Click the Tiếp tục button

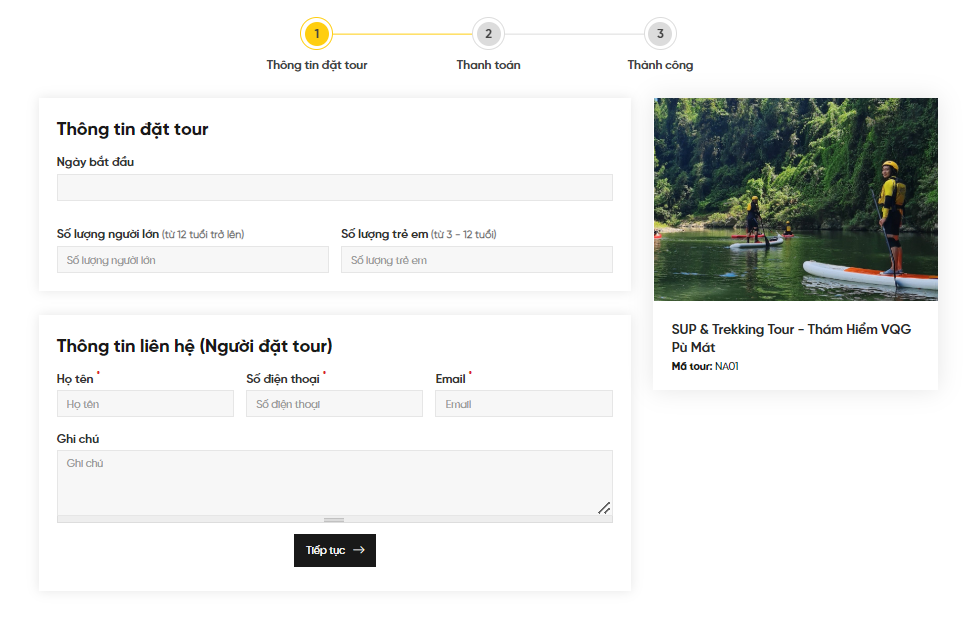[x=335, y=550]
